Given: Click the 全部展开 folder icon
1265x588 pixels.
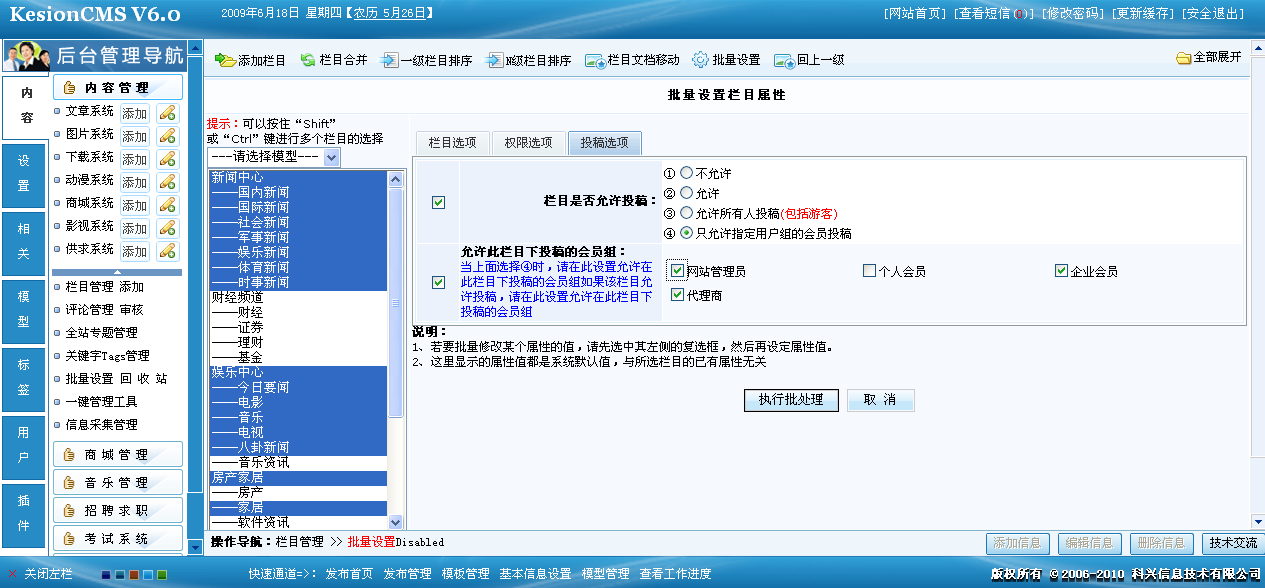Looking at the screenshot, I should pyautogui.click(x=1184, y=58).
